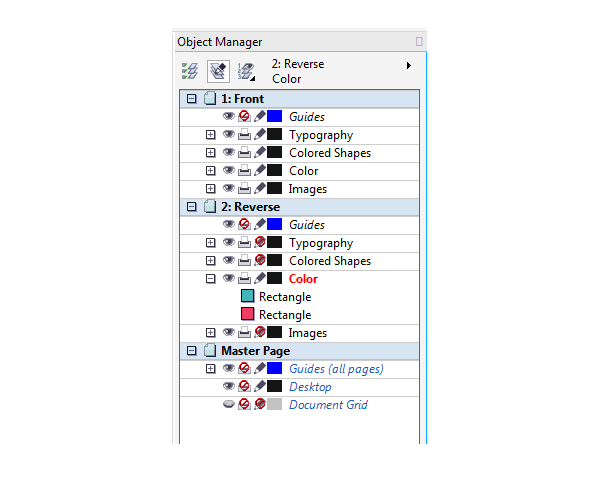
Task: Hide the Front Typography layer via eye
Action: click(x=229, y=134)
